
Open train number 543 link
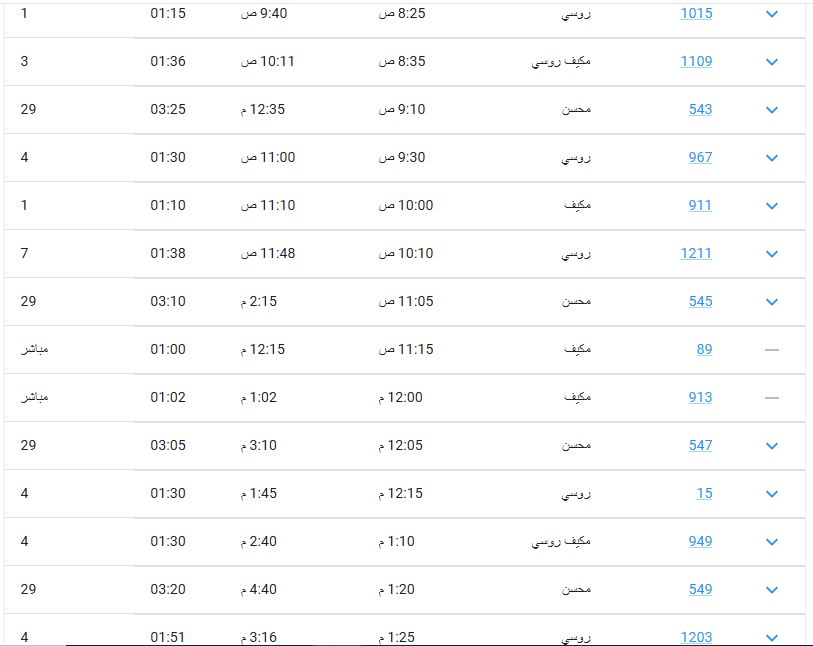click(700, 109)
